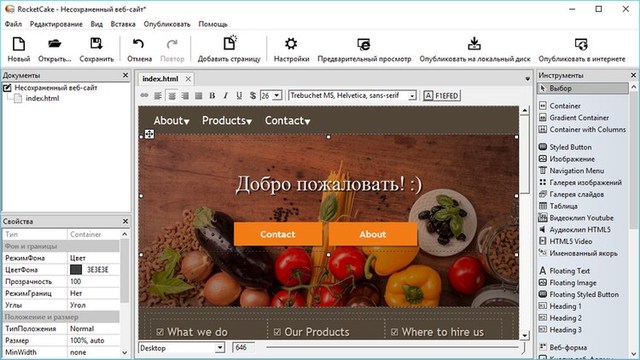This screenshot has height=360, width=640.
Task: Align text right
Action: (x=185, y=96)
